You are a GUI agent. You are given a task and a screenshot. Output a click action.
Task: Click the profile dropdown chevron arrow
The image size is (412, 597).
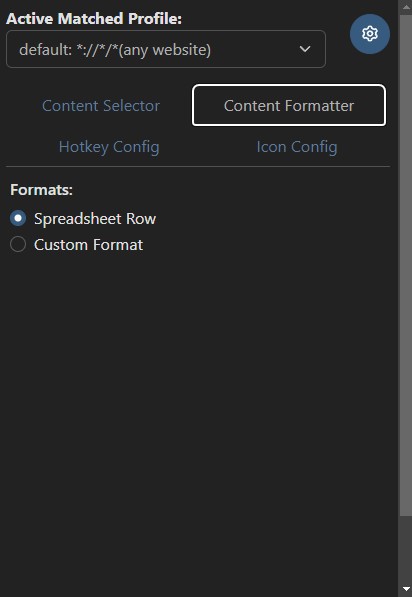coord(305,49)
